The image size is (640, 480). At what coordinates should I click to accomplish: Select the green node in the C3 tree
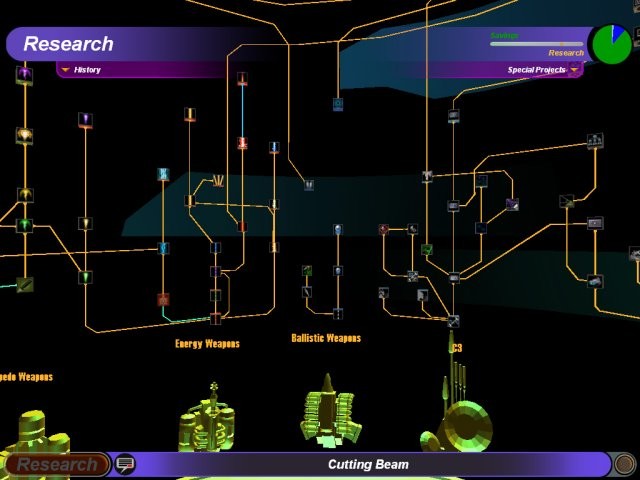tap(427, 249)
